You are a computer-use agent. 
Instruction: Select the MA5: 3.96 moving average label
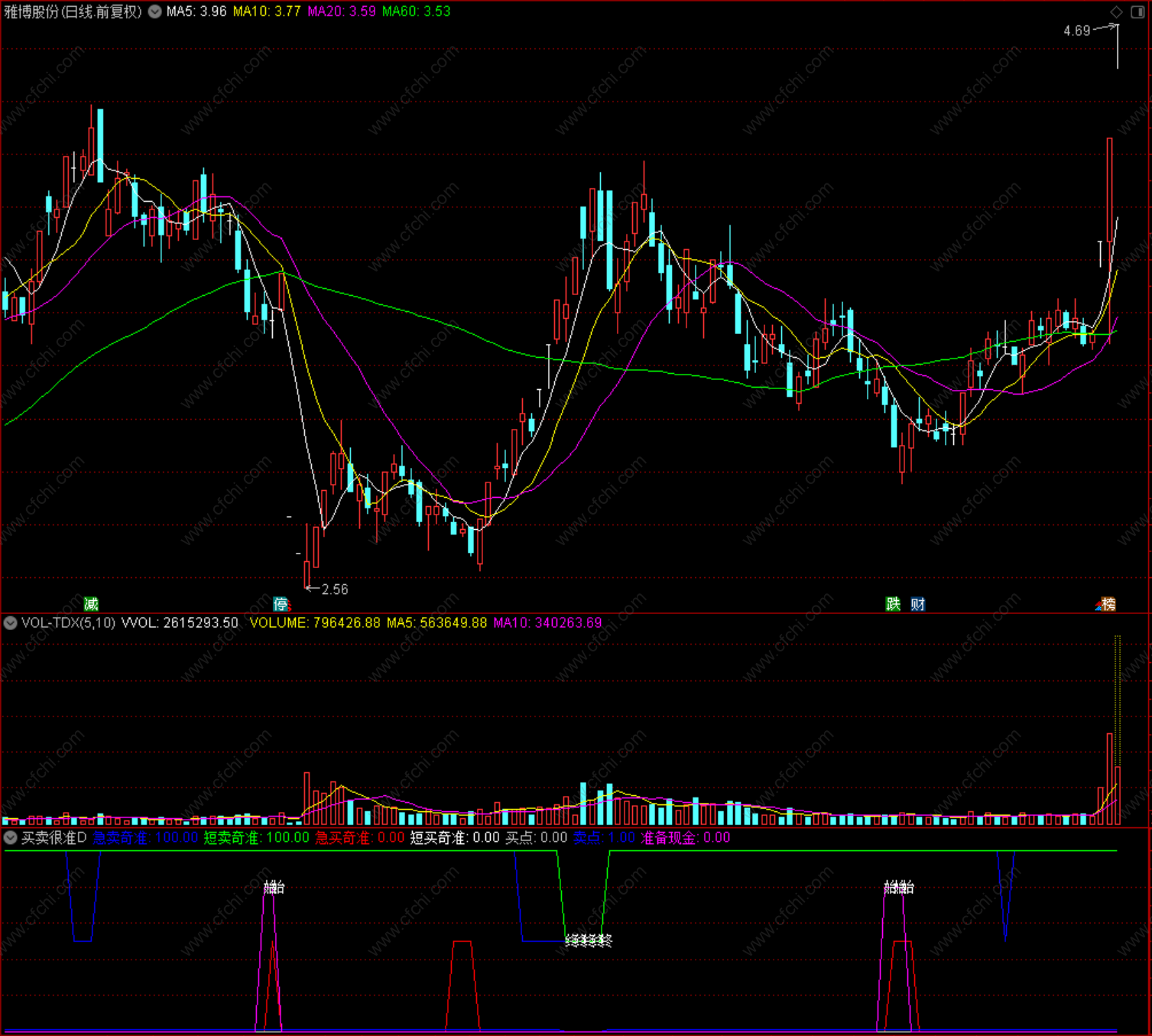click(196, 11)
